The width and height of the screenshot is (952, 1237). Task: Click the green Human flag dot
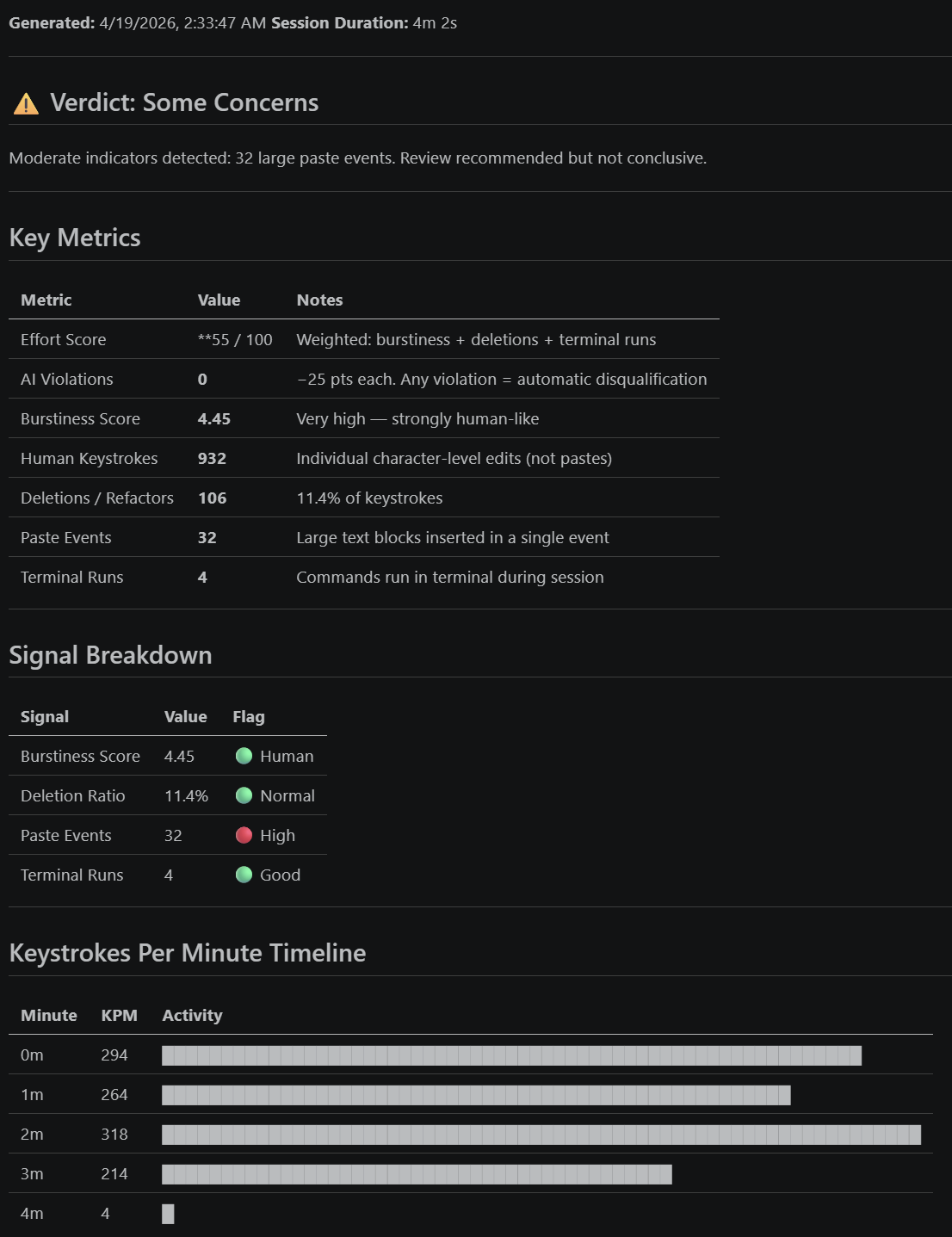click(x=244, y=756)
